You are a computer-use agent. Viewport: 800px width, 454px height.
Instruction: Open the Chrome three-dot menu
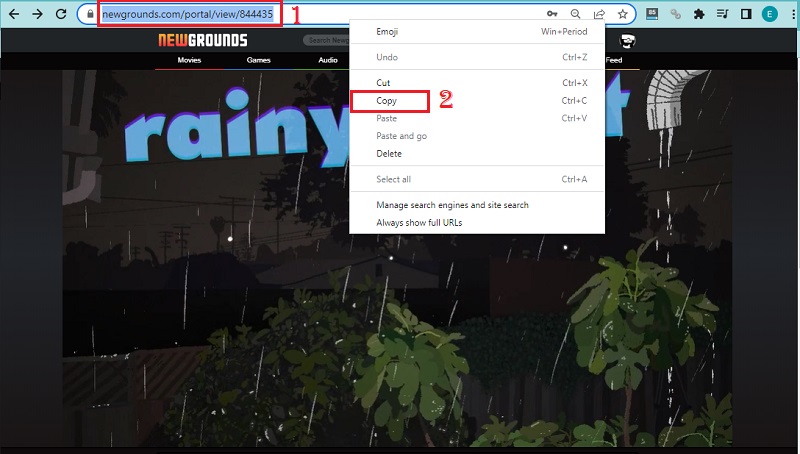[793, 14]
